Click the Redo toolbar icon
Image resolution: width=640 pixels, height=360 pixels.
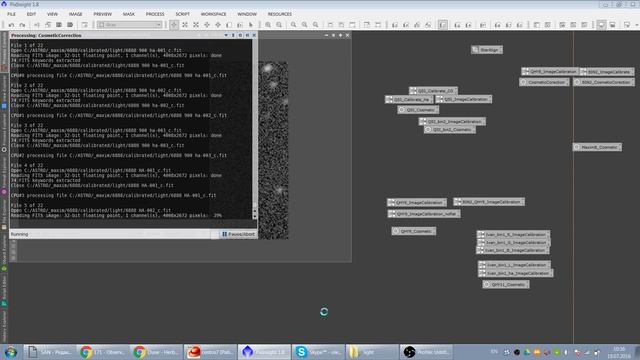click(x=22, y=25)
